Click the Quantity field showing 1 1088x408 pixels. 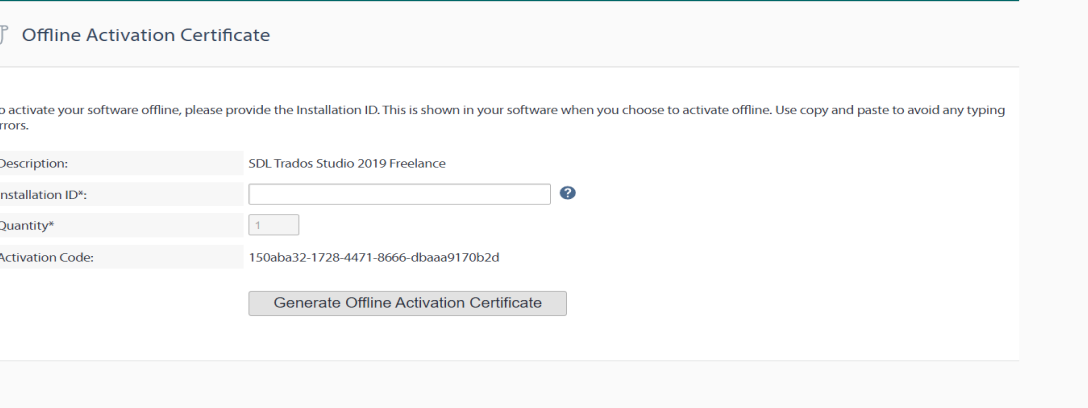274,225
